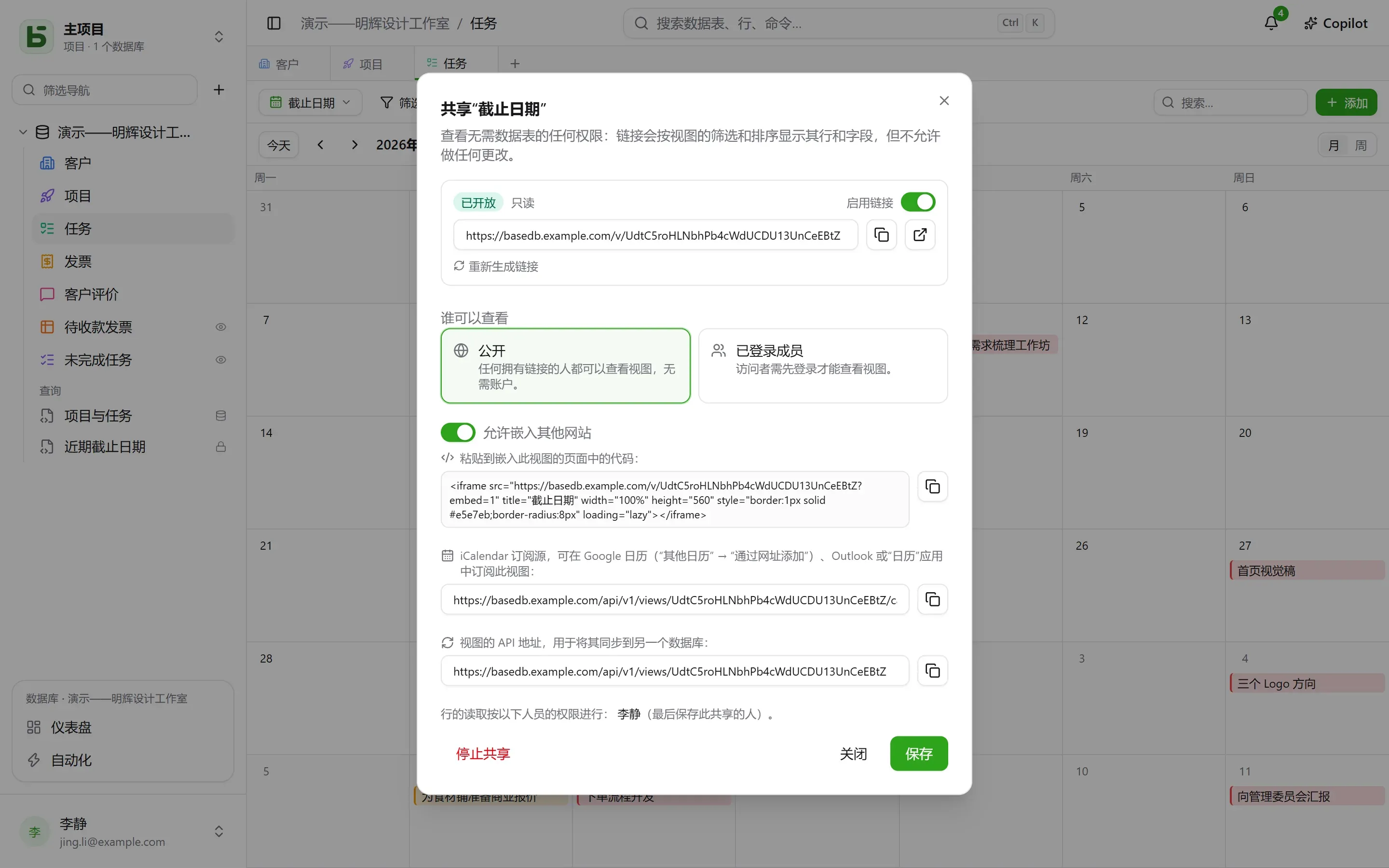Toggle the sidebar panel icon
Image resolution: width=1389 pixels, height=868 pixels.
[274, 24]
